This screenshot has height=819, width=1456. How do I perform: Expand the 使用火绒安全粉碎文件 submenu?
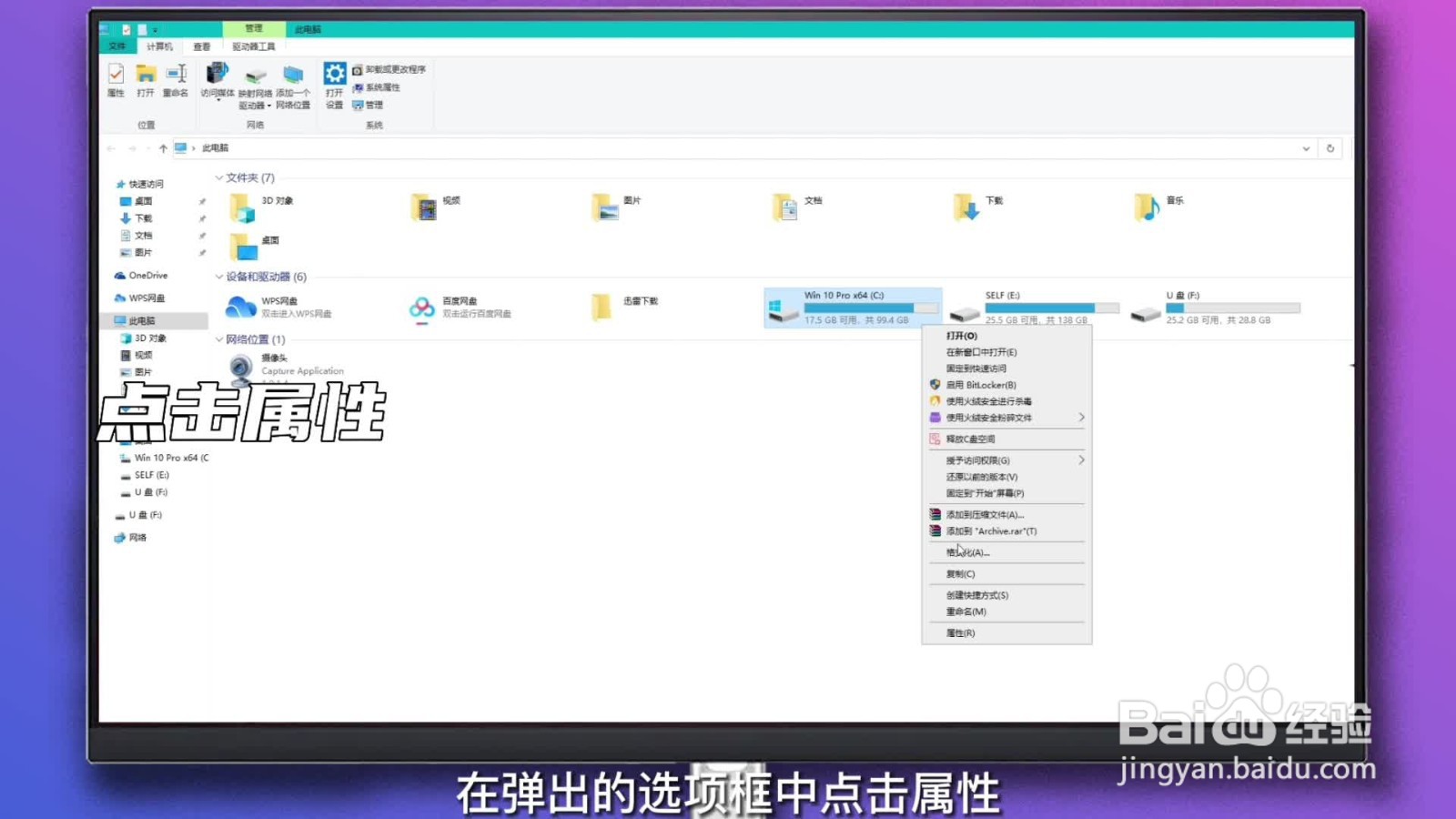pos(1081,417)
